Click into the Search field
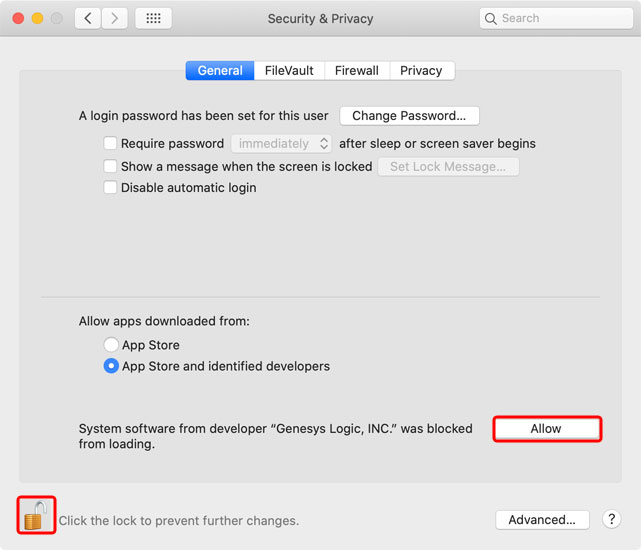The height and width of the screenshot is (550, 641). [560, 18]
